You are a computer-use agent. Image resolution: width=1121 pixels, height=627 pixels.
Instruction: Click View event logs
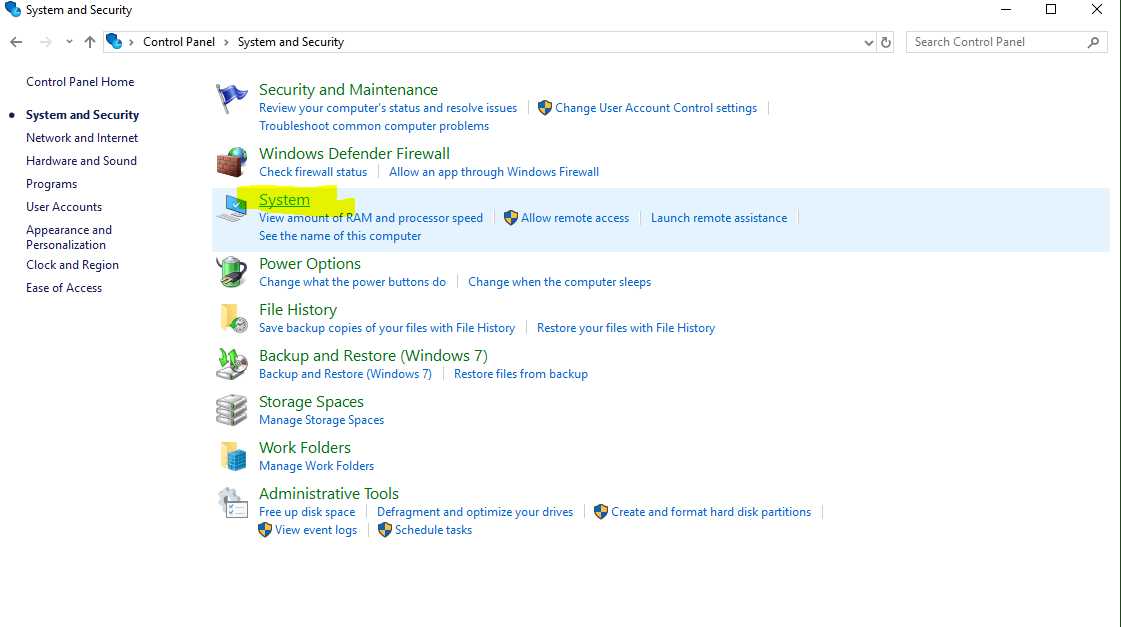[x=316, y=530]
